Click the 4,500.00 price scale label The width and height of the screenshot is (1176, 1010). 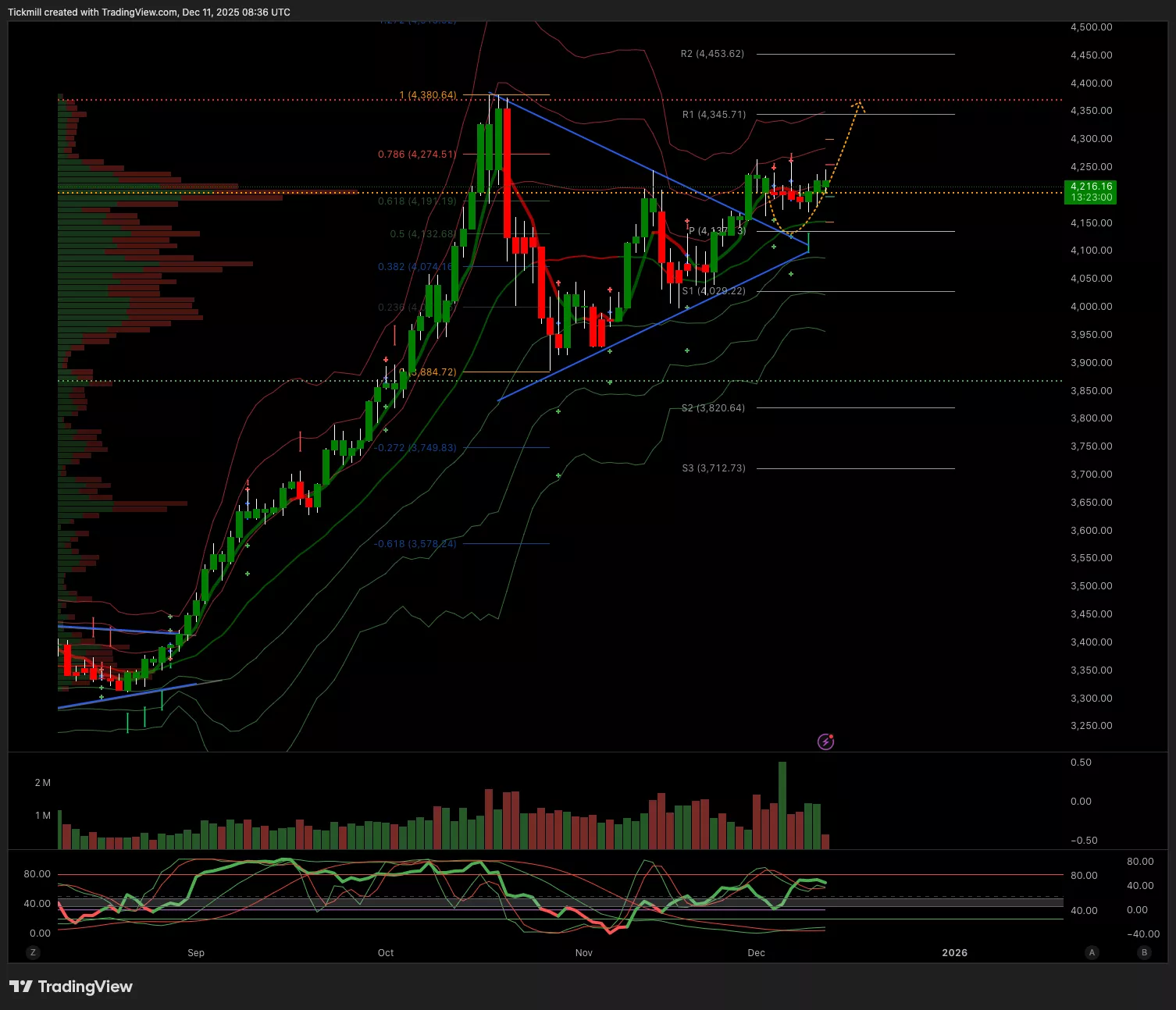click(1091, 27)
